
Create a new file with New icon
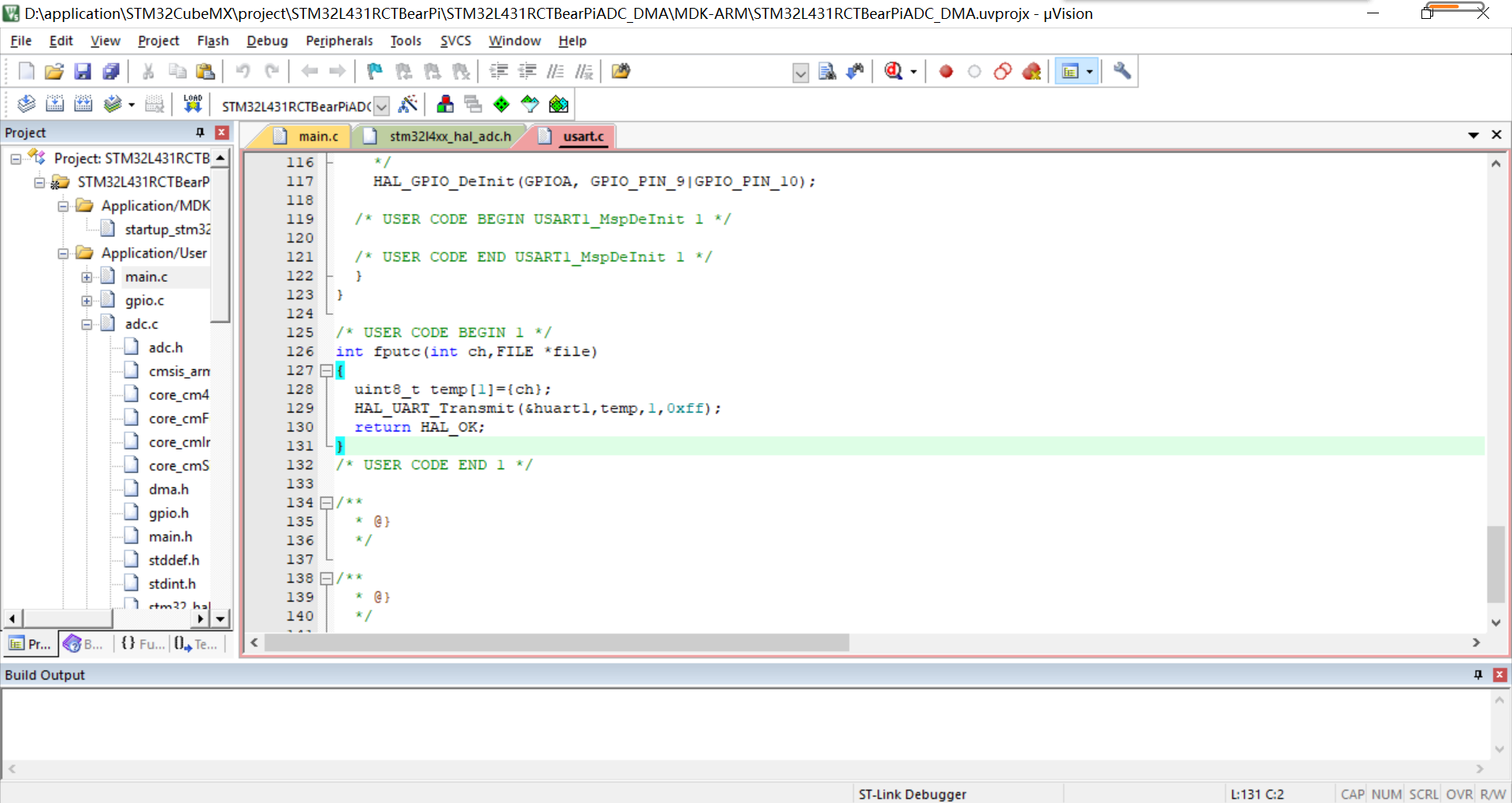(x=26, y=72)
